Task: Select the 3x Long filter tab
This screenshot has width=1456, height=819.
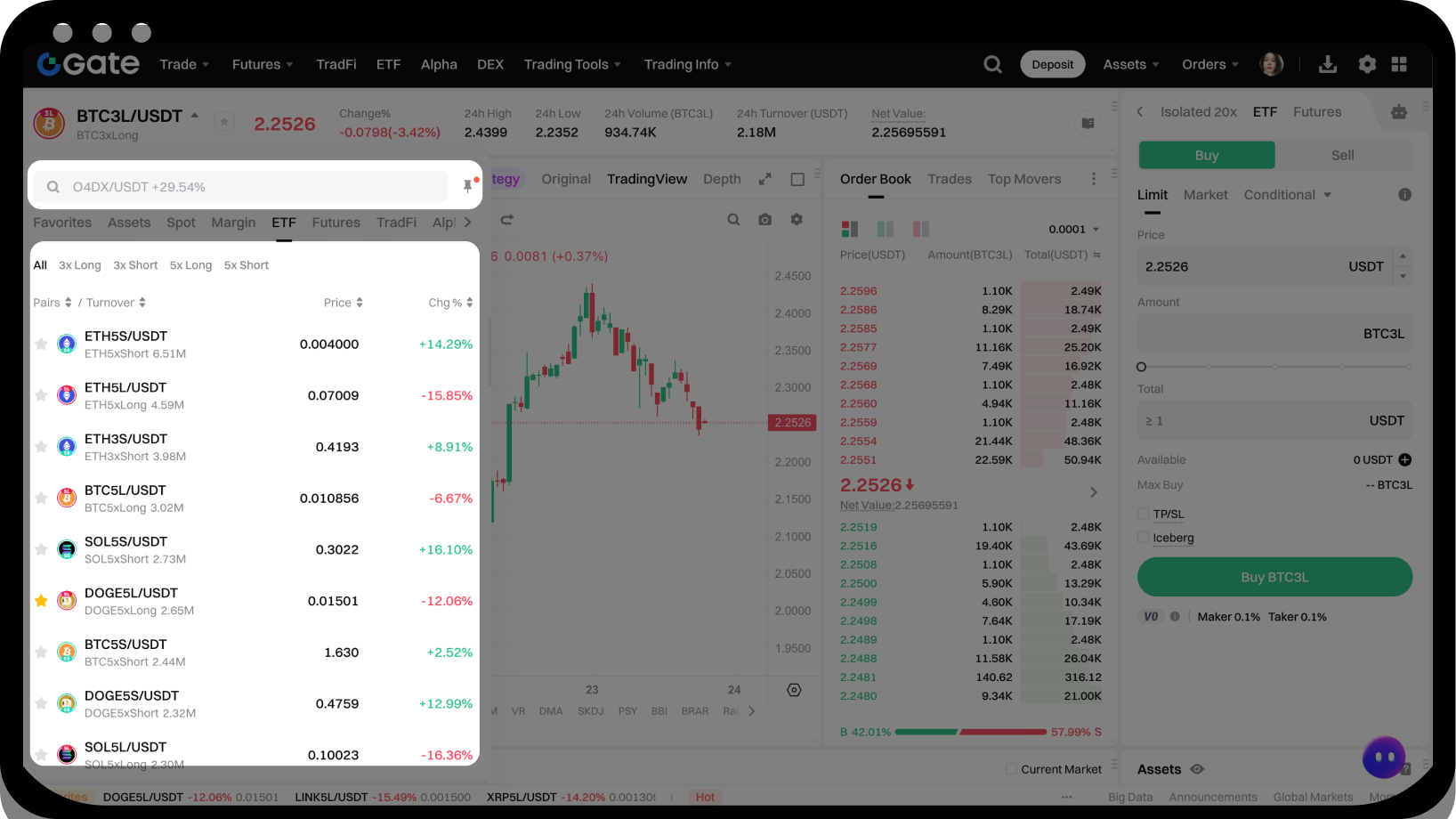Action: point(80,265)
